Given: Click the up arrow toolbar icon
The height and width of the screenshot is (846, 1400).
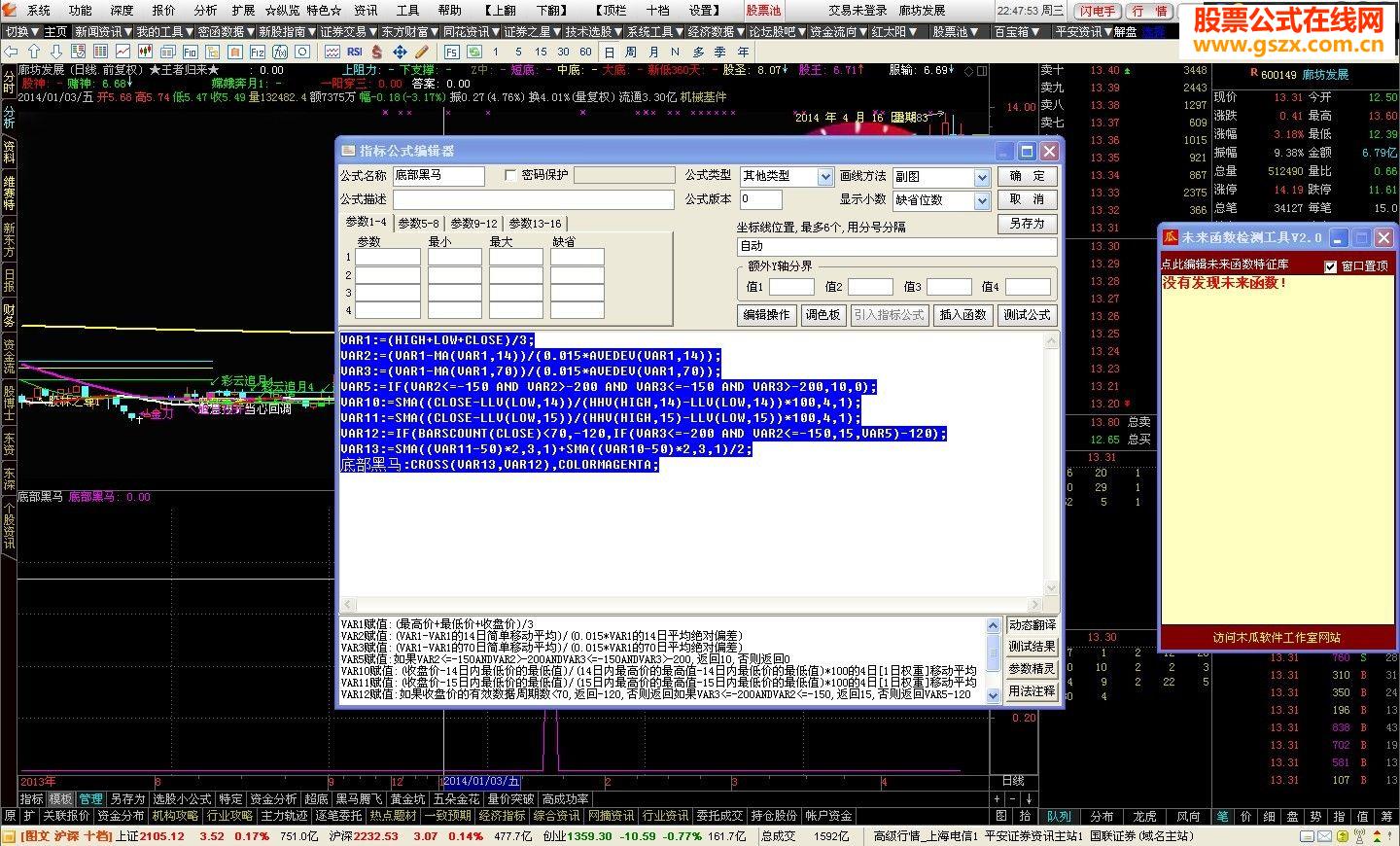Looking at the screenshot, I should click(x=34, y=52).
